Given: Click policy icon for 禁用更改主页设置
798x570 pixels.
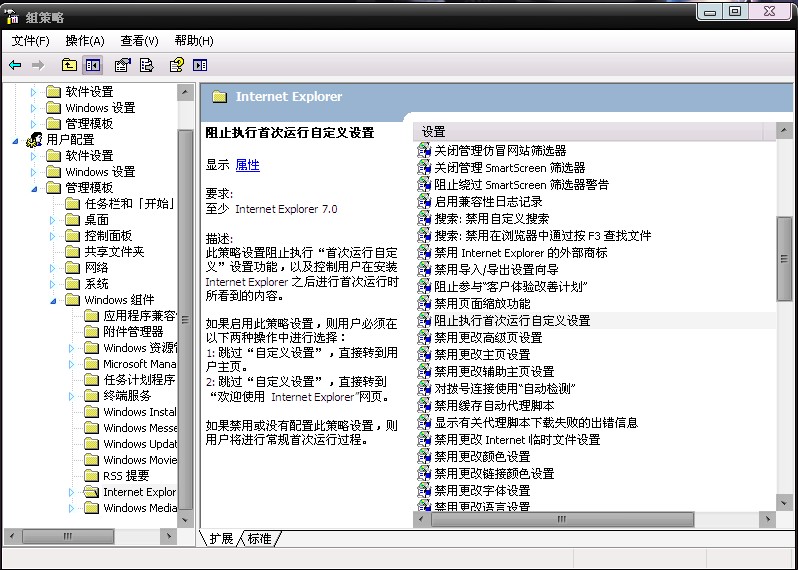Looking at the screenshot, I should pyautogui.click(x=424, y=355).
